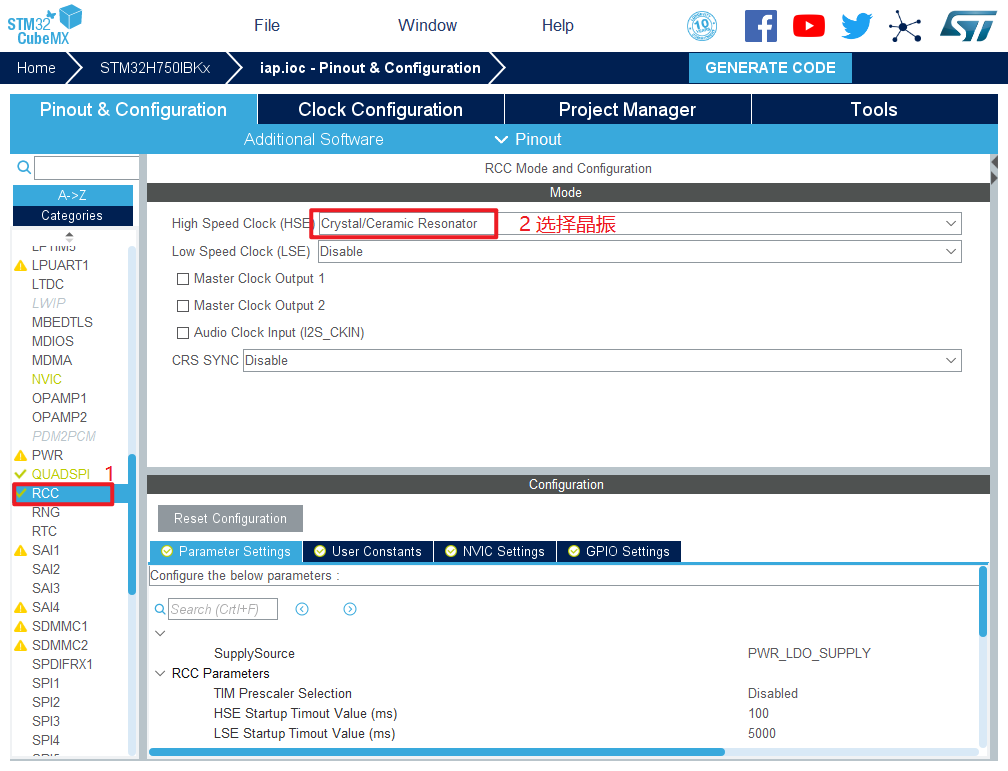Click the parameter Search input field
This screenshot has width=1008, height=771.
222,609
